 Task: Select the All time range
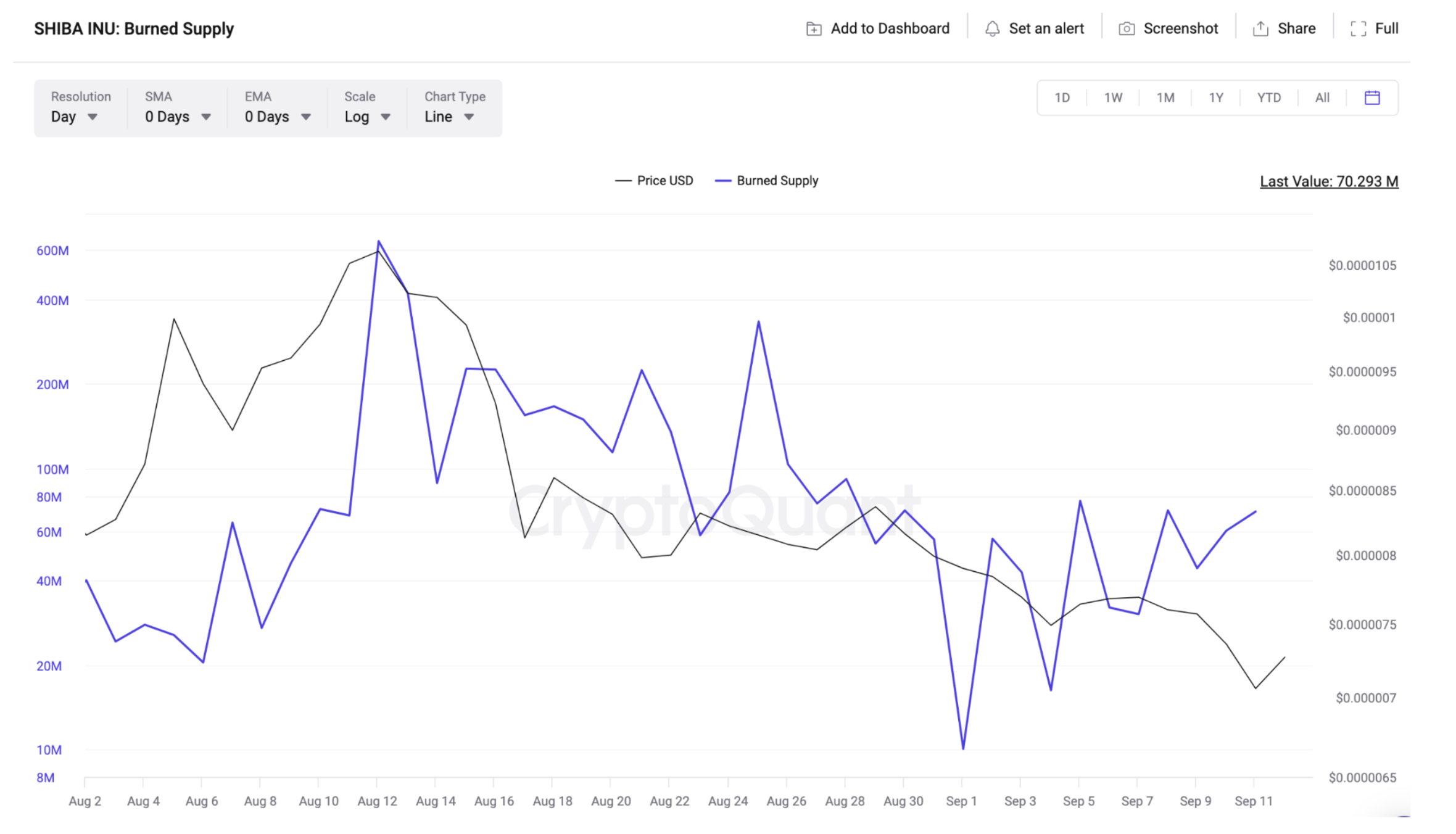coord(1322,97)
